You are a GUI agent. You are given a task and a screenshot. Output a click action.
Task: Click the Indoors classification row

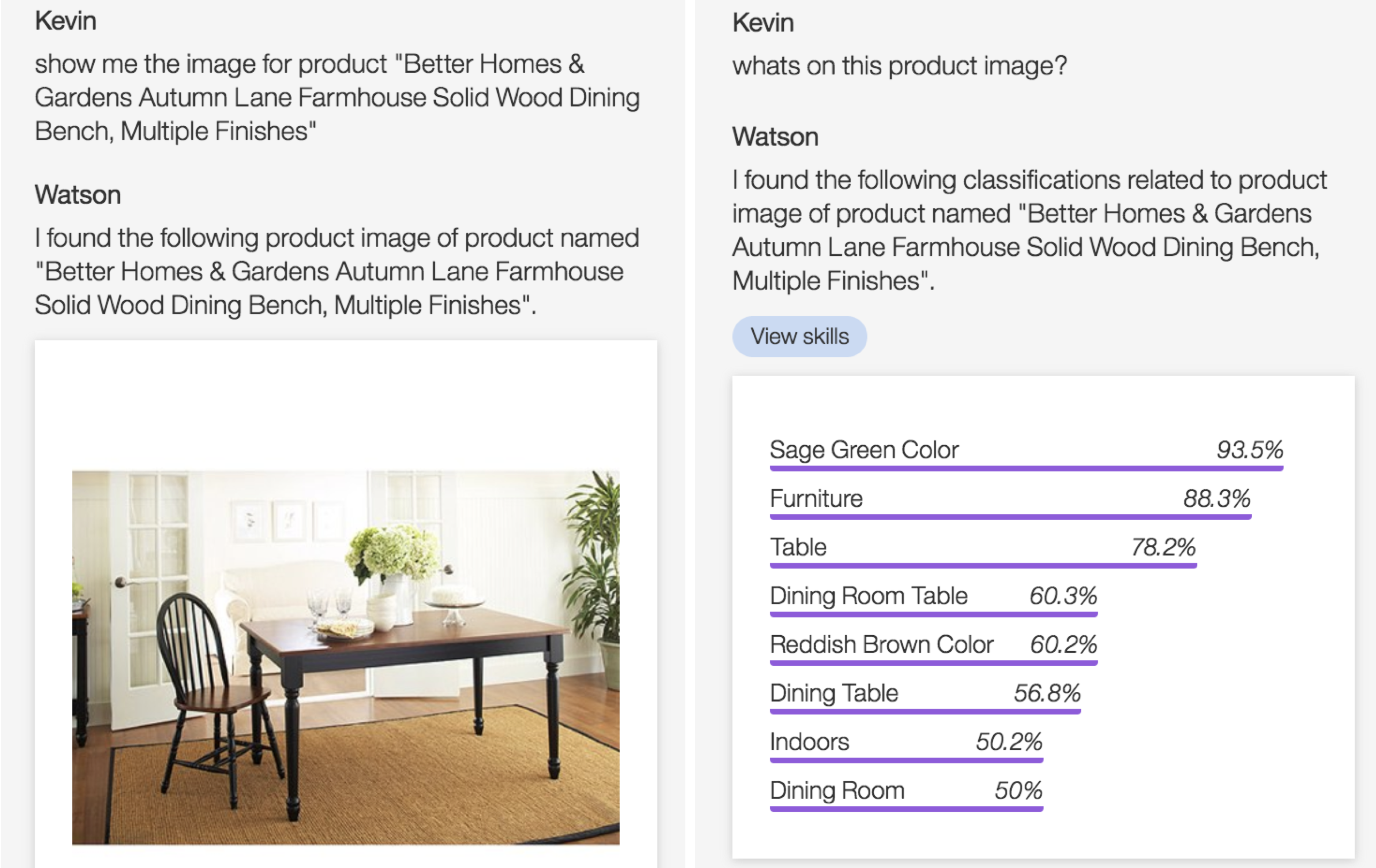coord(906,745)
